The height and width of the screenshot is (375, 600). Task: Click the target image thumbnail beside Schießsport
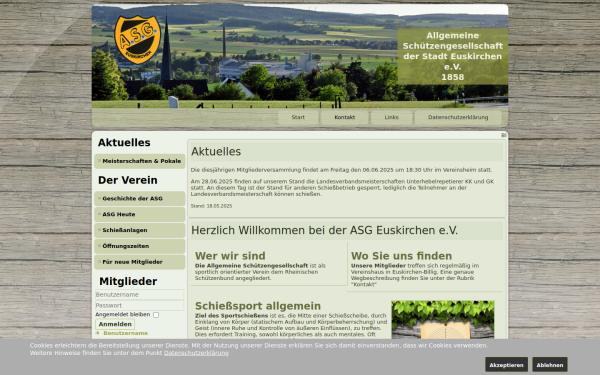(443, 320)
